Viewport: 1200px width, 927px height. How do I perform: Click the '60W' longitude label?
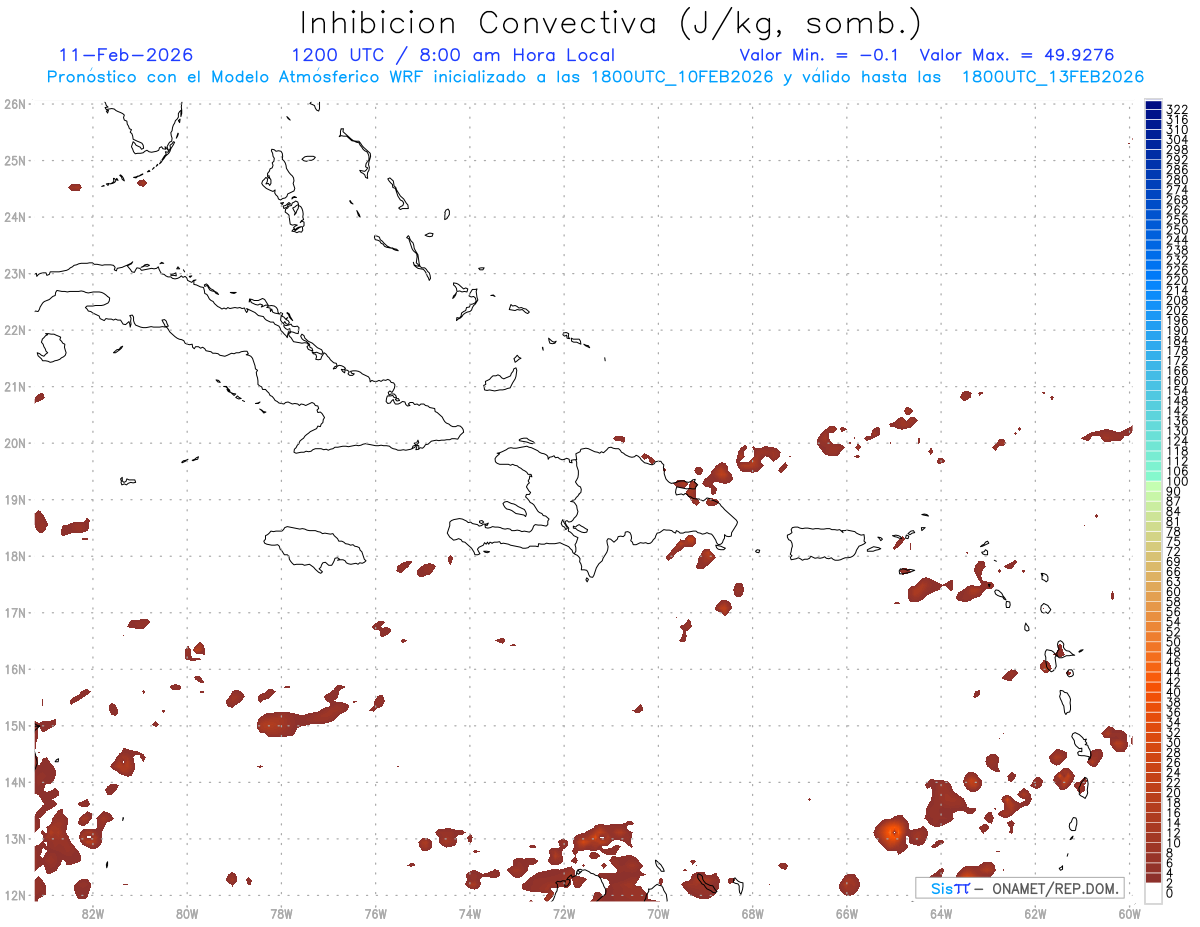point(1130,913)
